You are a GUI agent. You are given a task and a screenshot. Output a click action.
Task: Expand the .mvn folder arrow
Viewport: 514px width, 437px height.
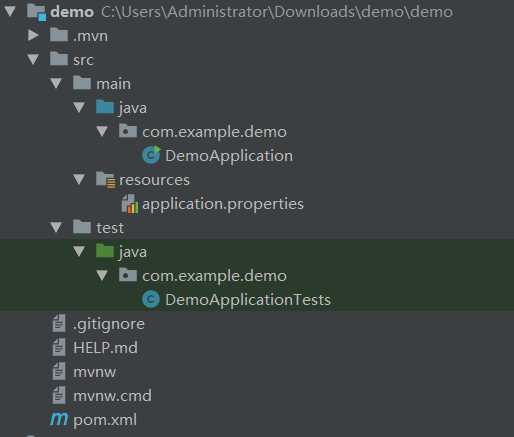click(33, 35)
